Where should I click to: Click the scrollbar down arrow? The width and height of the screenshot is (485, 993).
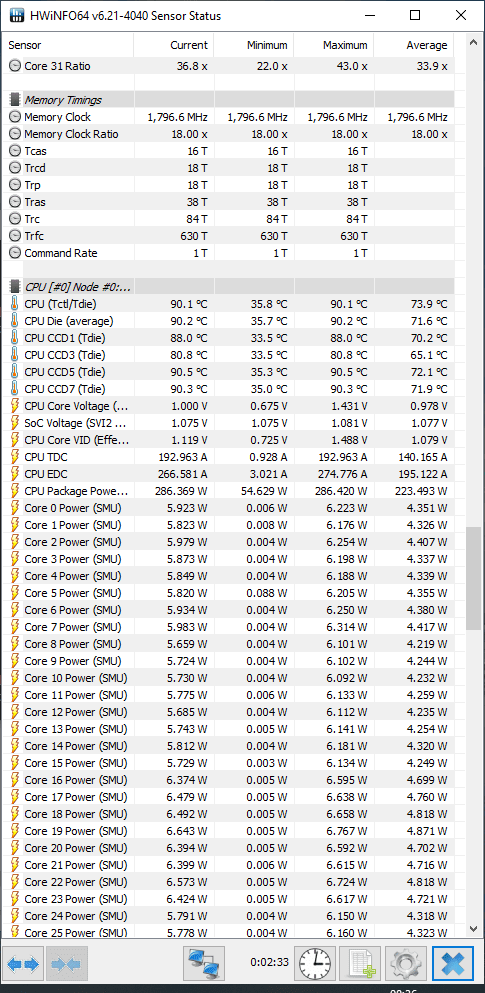coord(473,928)
